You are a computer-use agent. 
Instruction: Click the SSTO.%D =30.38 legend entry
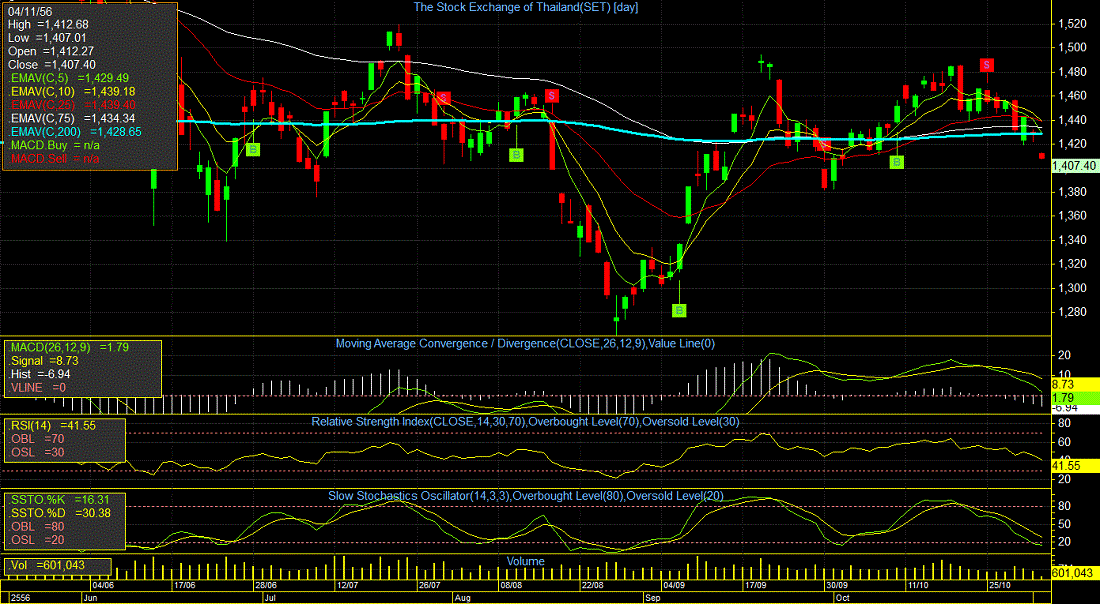click(59, 513)
